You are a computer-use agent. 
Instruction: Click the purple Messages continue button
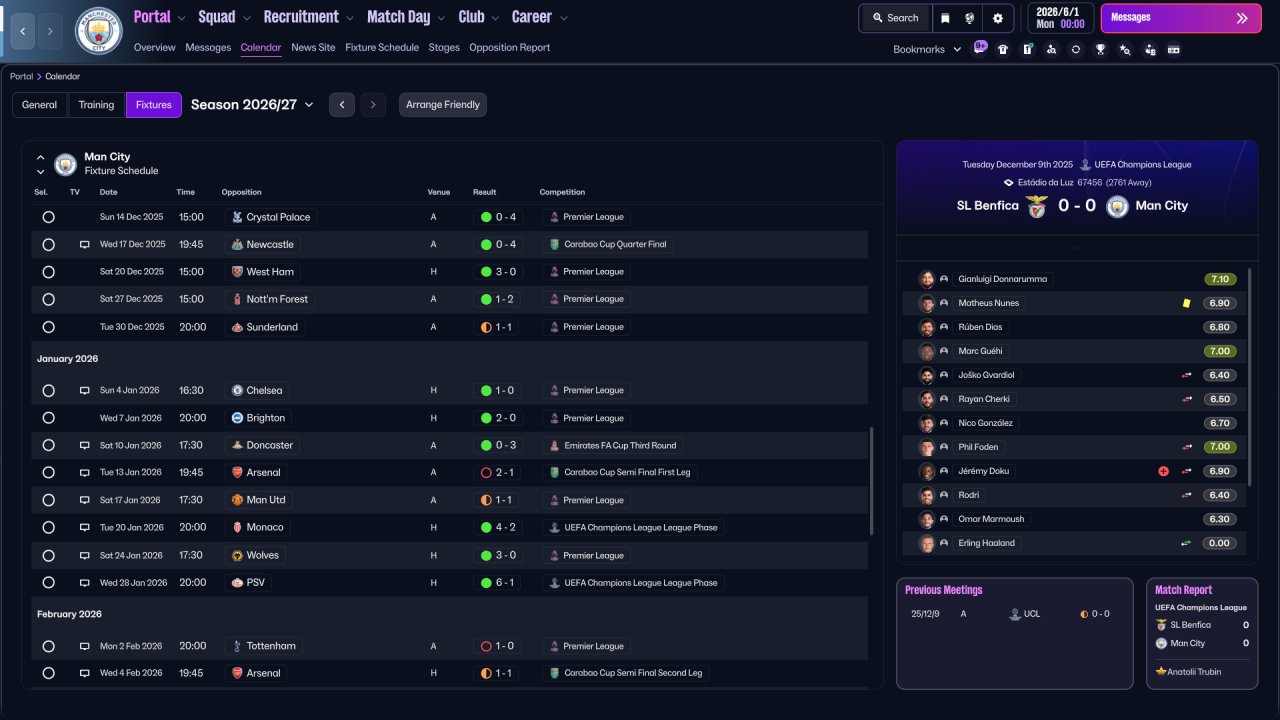point(1179,18)
